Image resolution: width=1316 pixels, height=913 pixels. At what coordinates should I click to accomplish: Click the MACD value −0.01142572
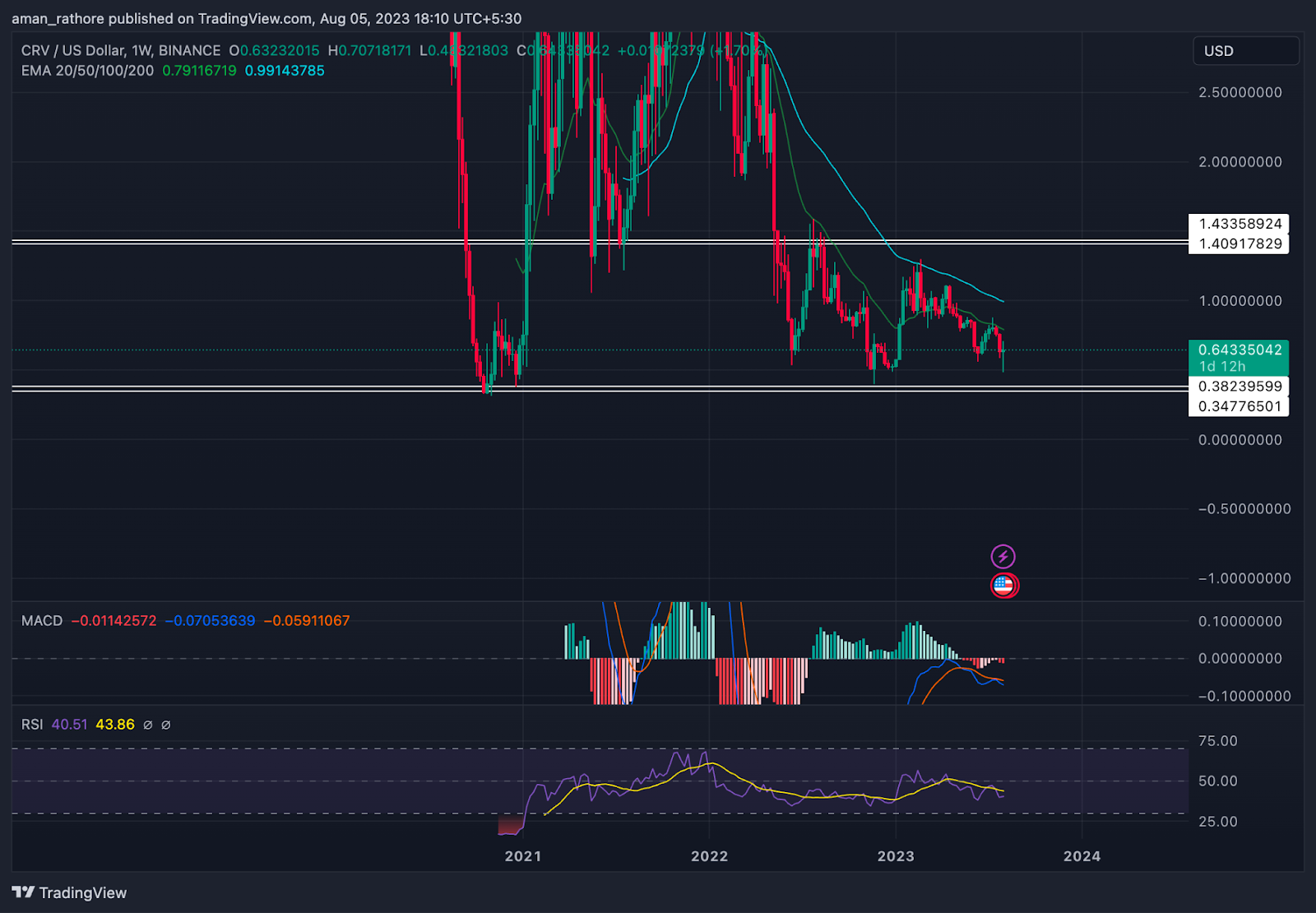point(114,621)
